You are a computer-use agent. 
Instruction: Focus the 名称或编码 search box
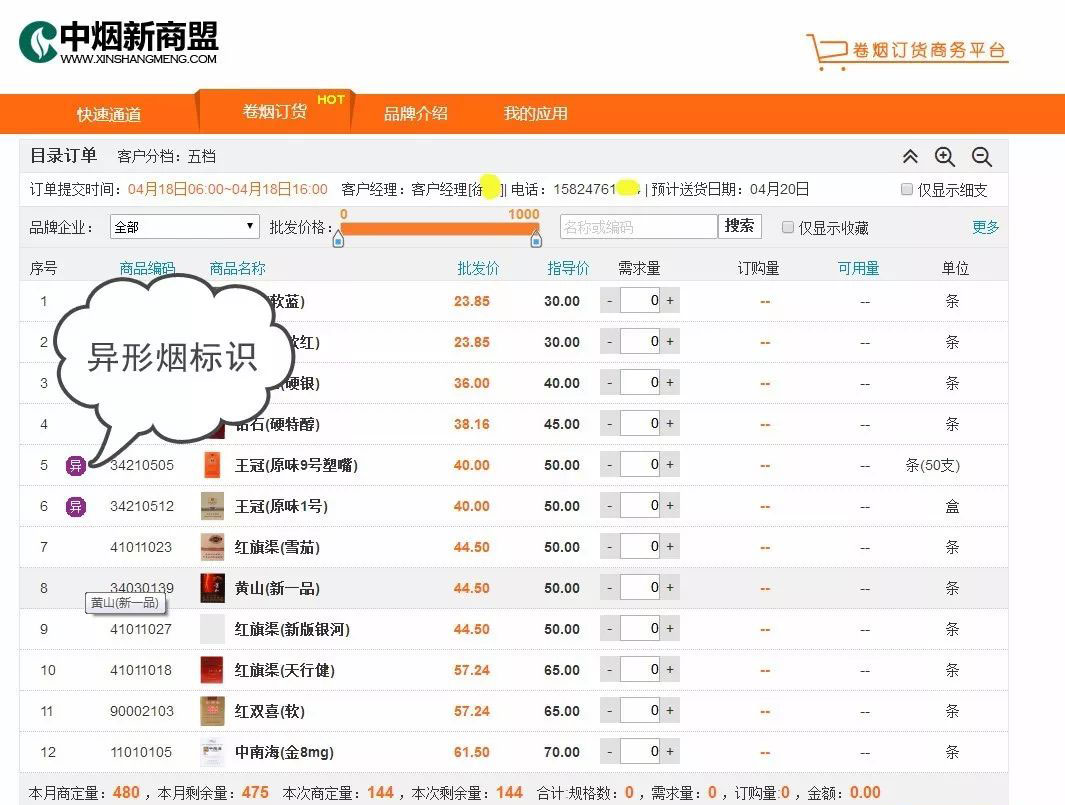point(638,226)
